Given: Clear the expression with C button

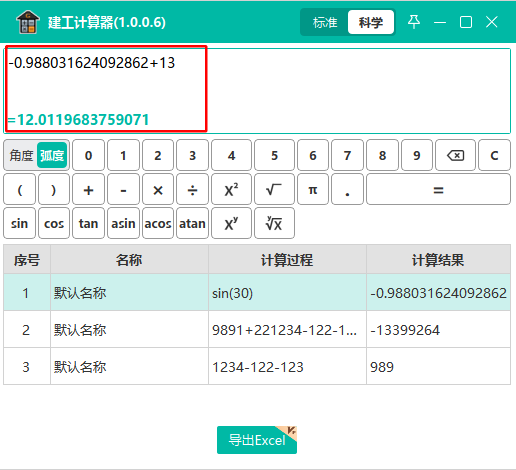Looking at the screenshot, I should point(494,155).
